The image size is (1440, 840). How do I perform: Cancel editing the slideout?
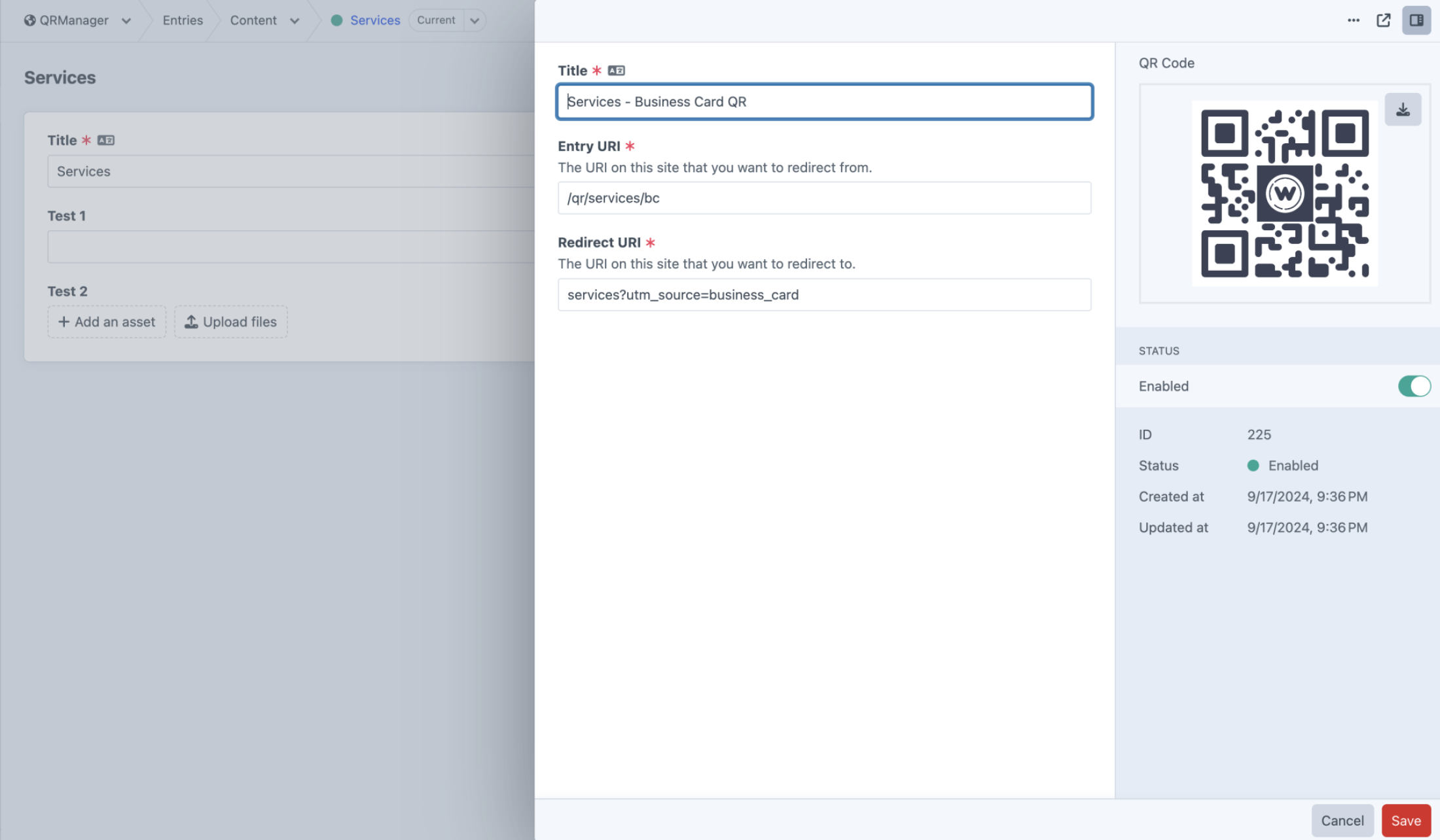click(1342, 820)
